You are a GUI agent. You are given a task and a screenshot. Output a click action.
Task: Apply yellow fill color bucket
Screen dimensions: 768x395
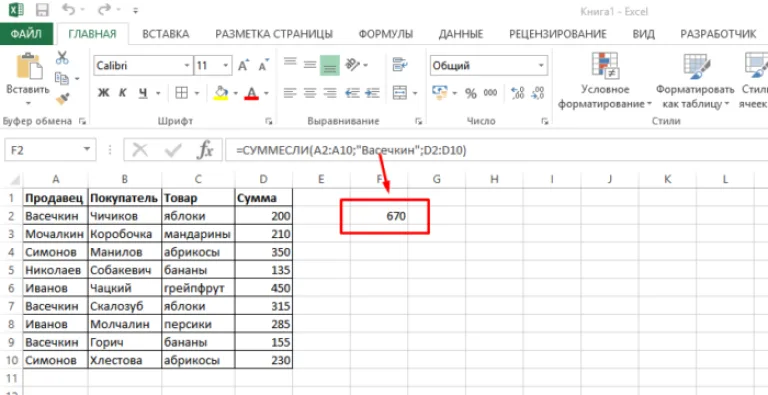point(221,93)
